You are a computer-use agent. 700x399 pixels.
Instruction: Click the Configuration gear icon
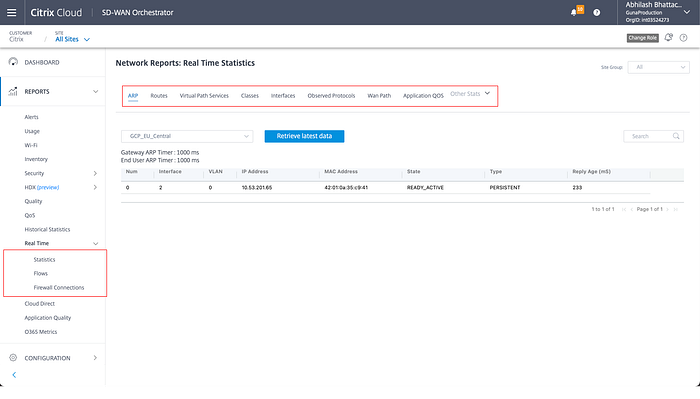[13, 357]
